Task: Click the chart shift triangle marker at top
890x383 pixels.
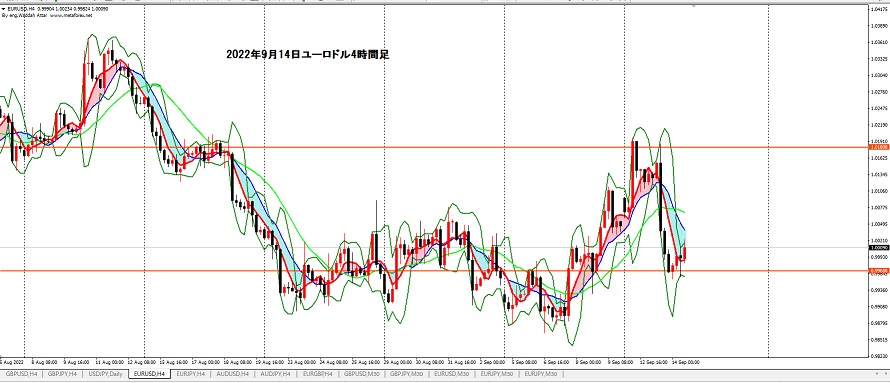Action: [x=694, y=6]
